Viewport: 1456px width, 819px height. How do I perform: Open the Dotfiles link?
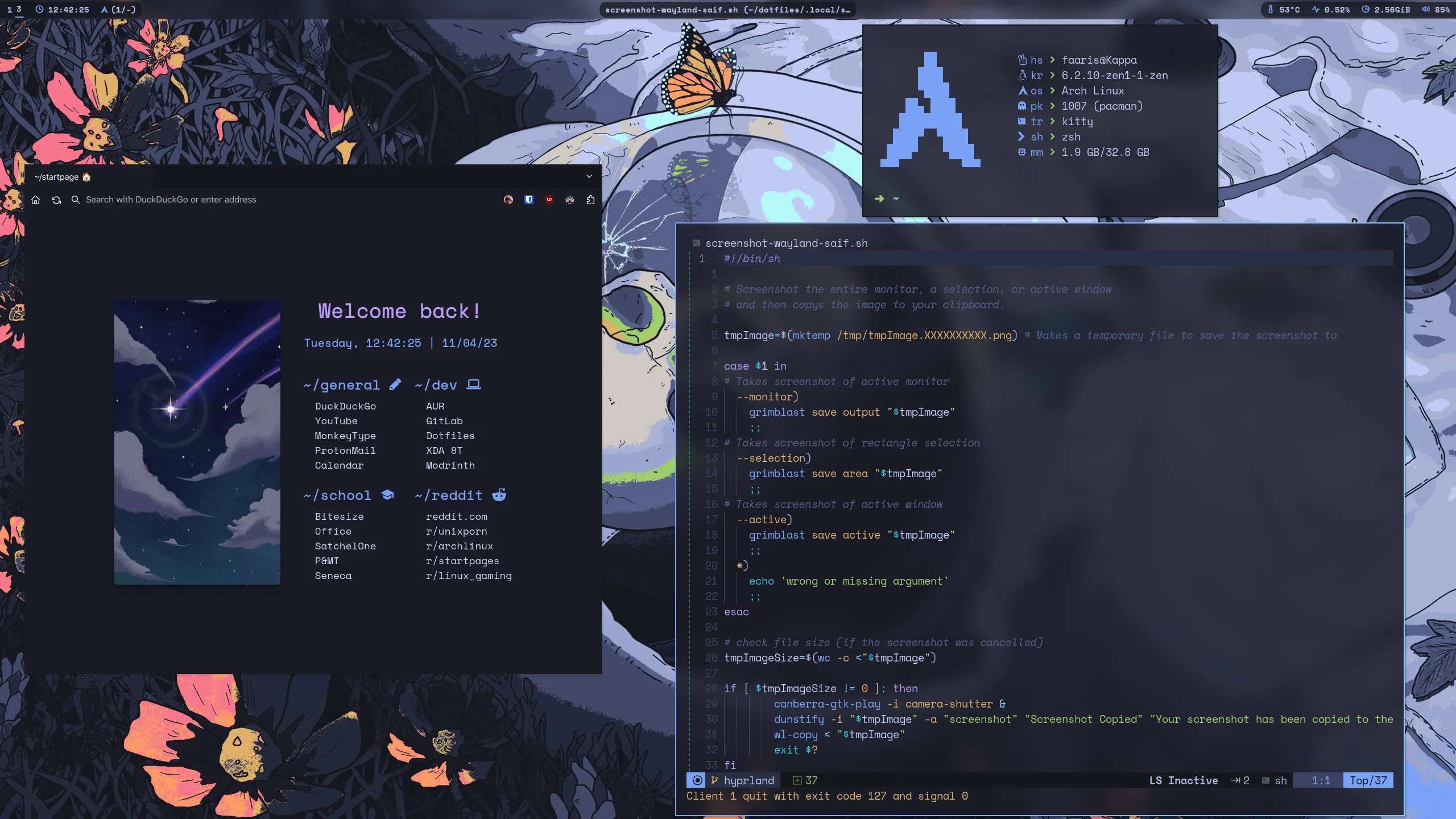pos(450,436)
